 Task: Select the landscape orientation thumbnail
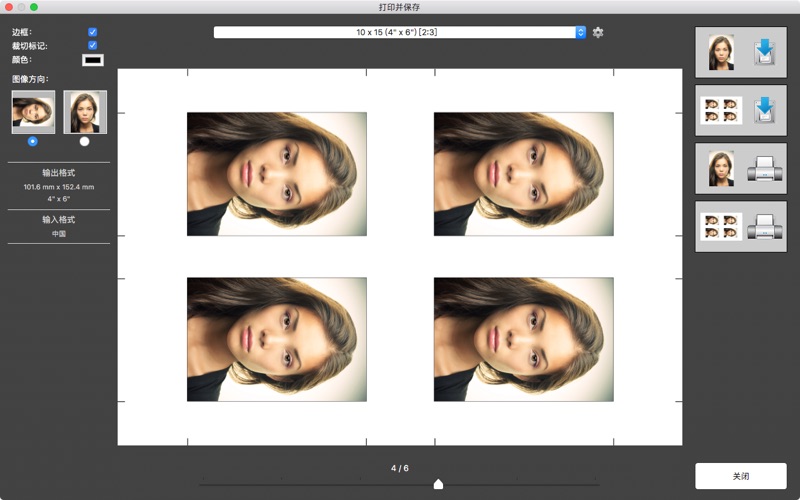[33, 112]
